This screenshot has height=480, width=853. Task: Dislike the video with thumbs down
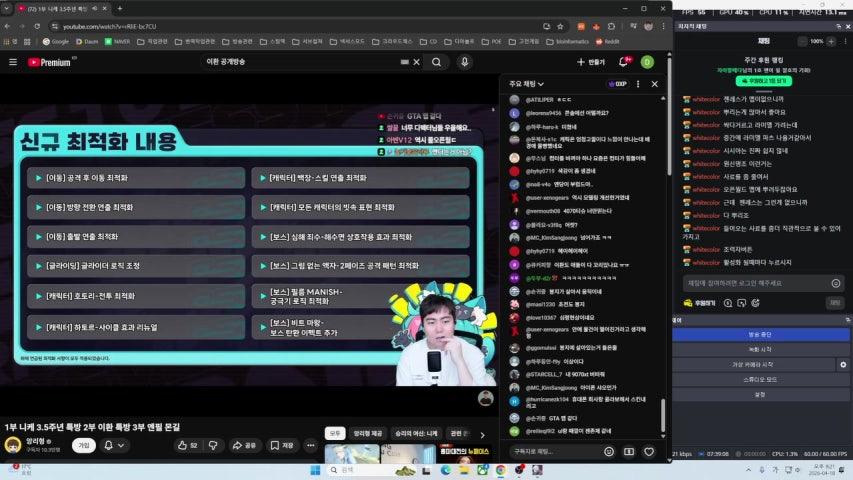(x=213, y=445)
